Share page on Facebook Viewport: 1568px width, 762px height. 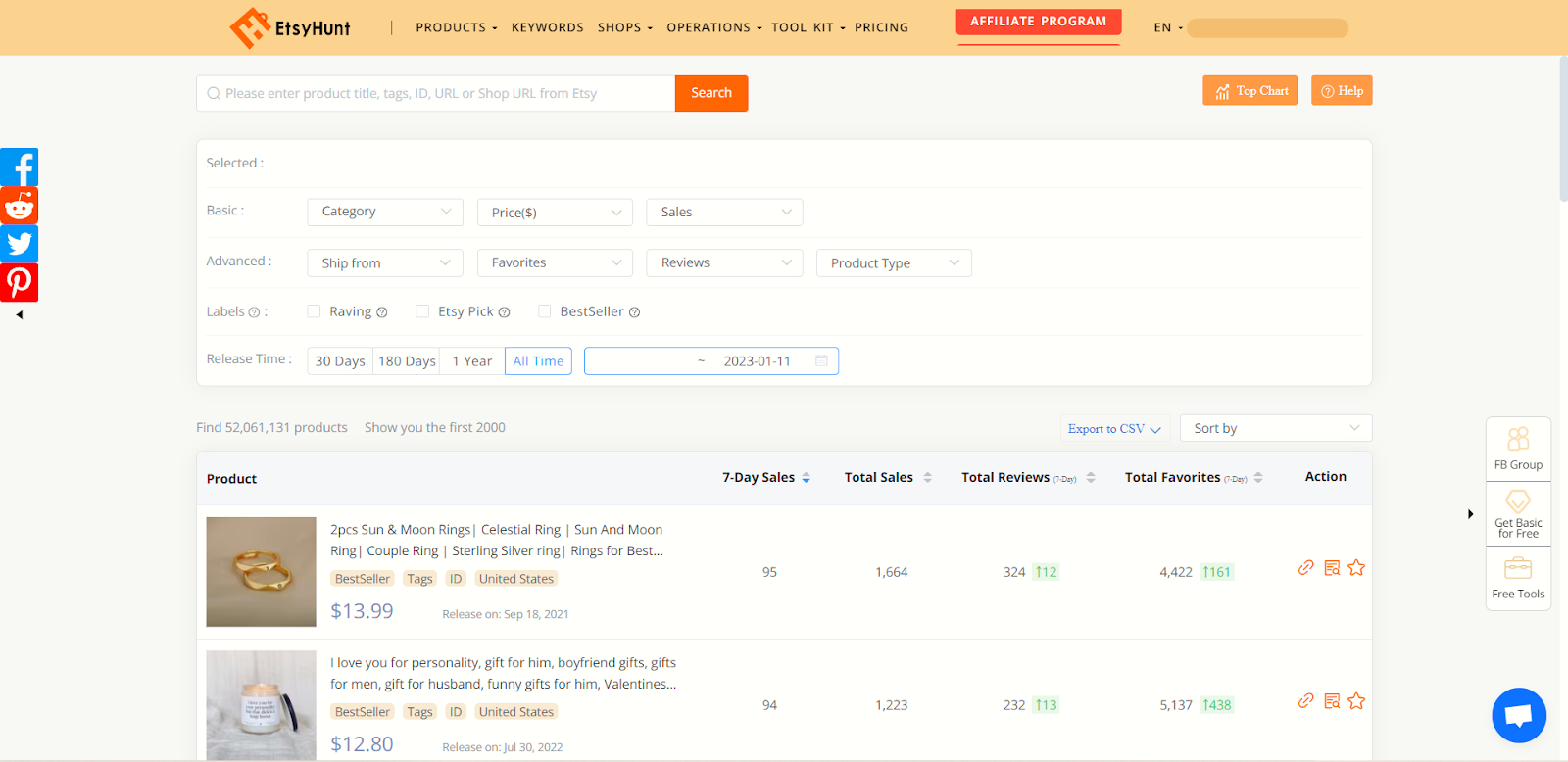point(20,167)
